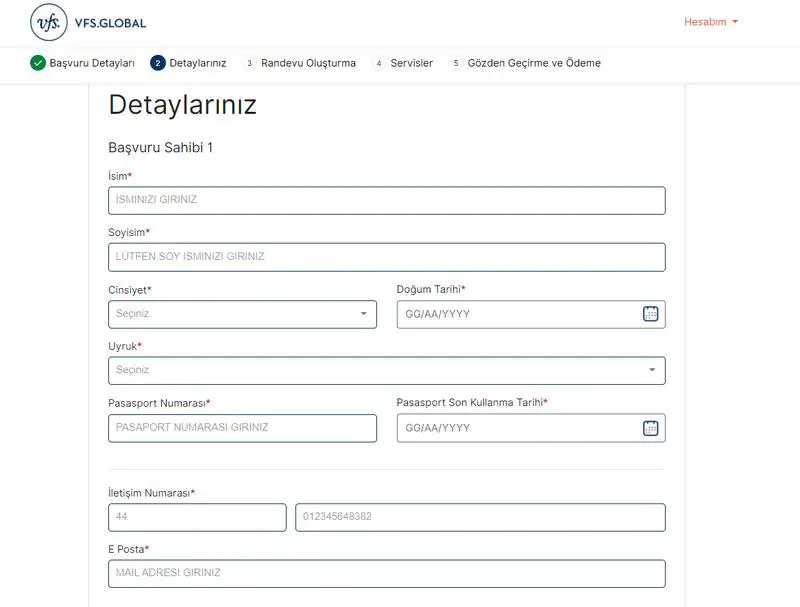Click the country code field showing 44
The image size is (800, 607).
tap(197, 517)
